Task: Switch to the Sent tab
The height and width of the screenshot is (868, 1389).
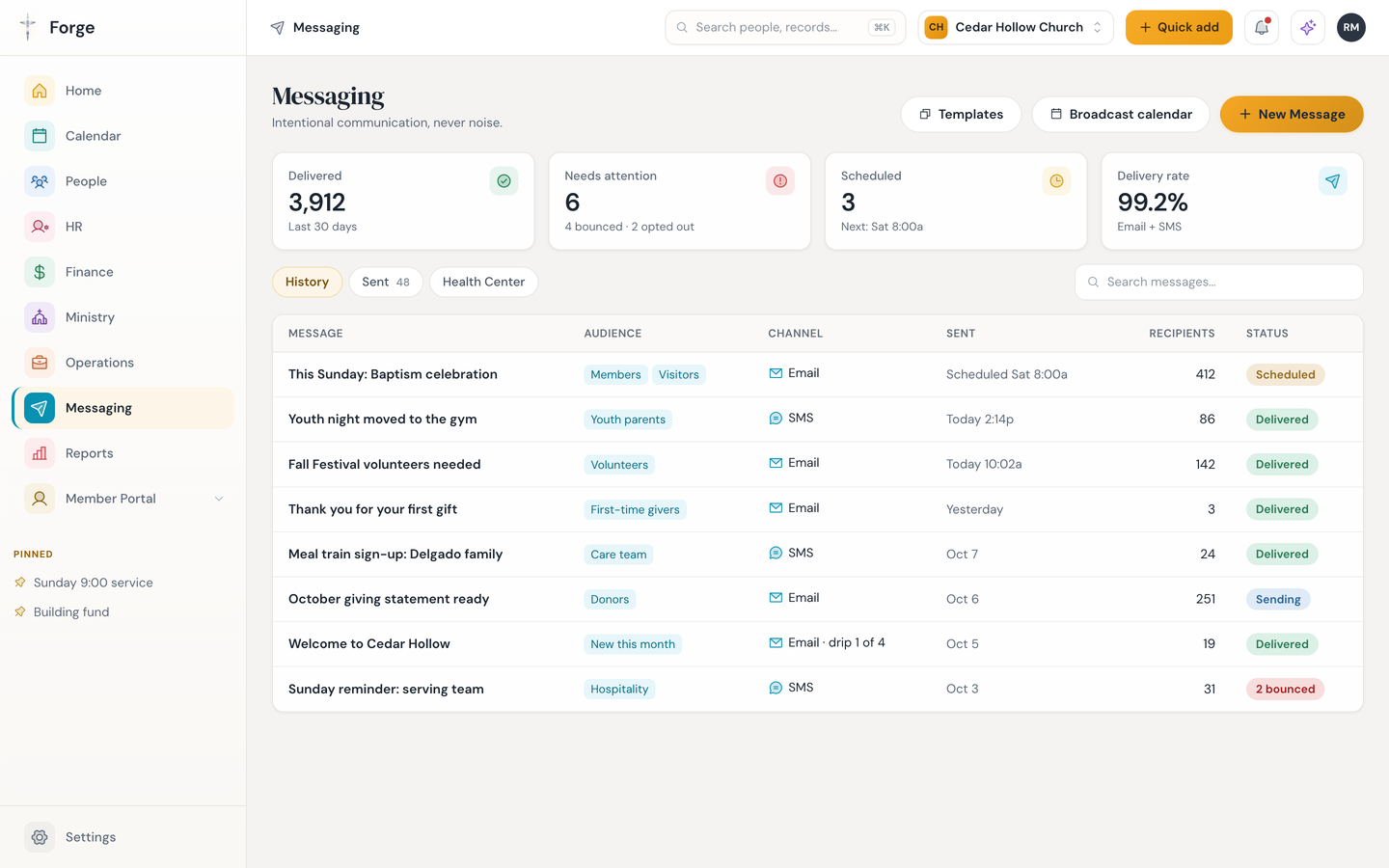Action: pyautogui.click(x=386, y=282)
